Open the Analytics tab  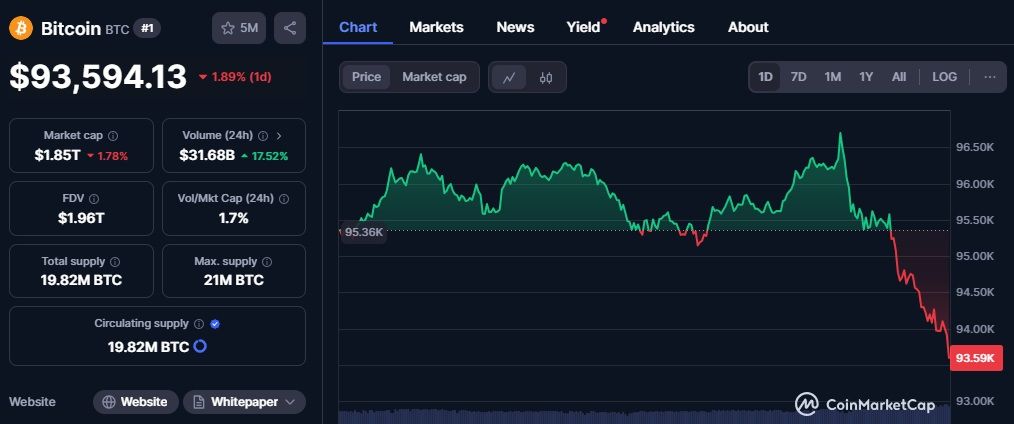tap(663, 27)
